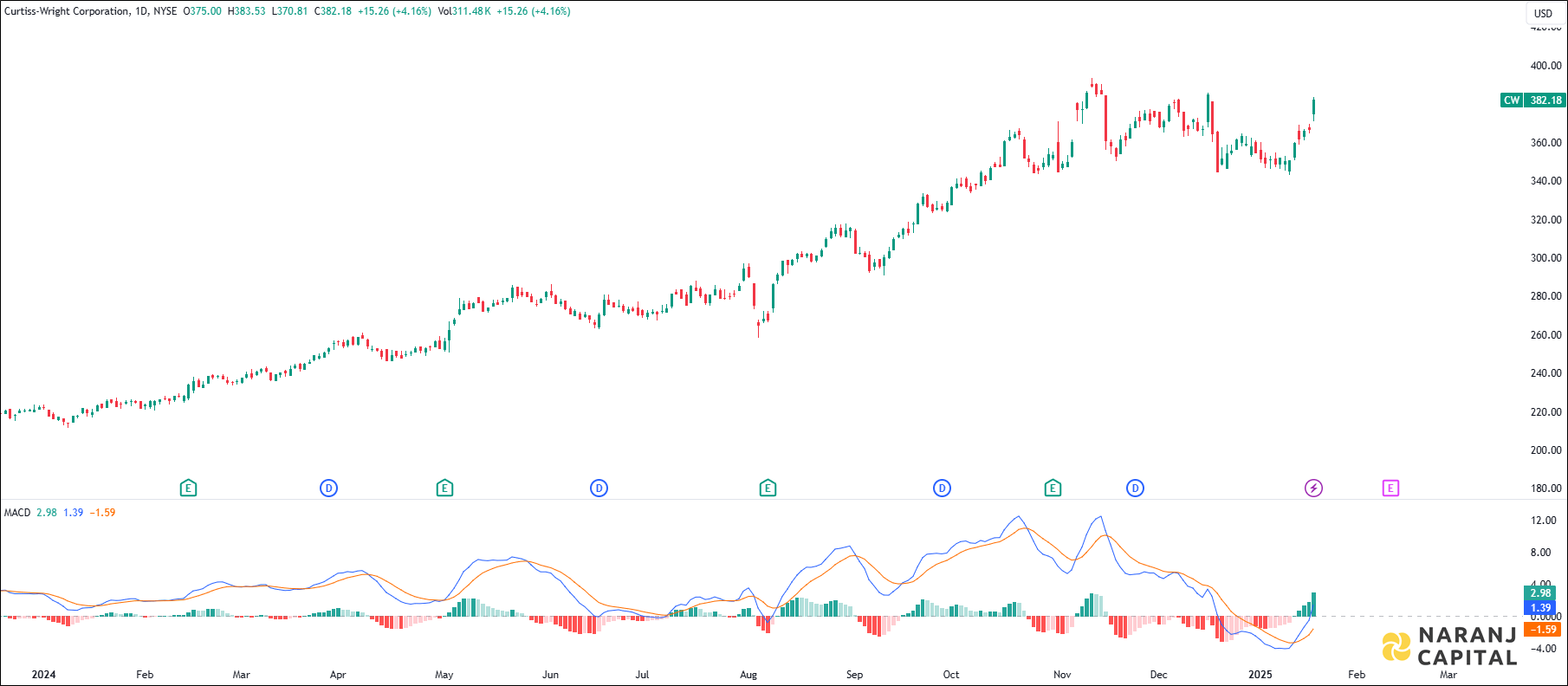Click the close price C382.18 value
Image resolution: width=1568 pixels, height=686 pixels.
tap(333, 11)
